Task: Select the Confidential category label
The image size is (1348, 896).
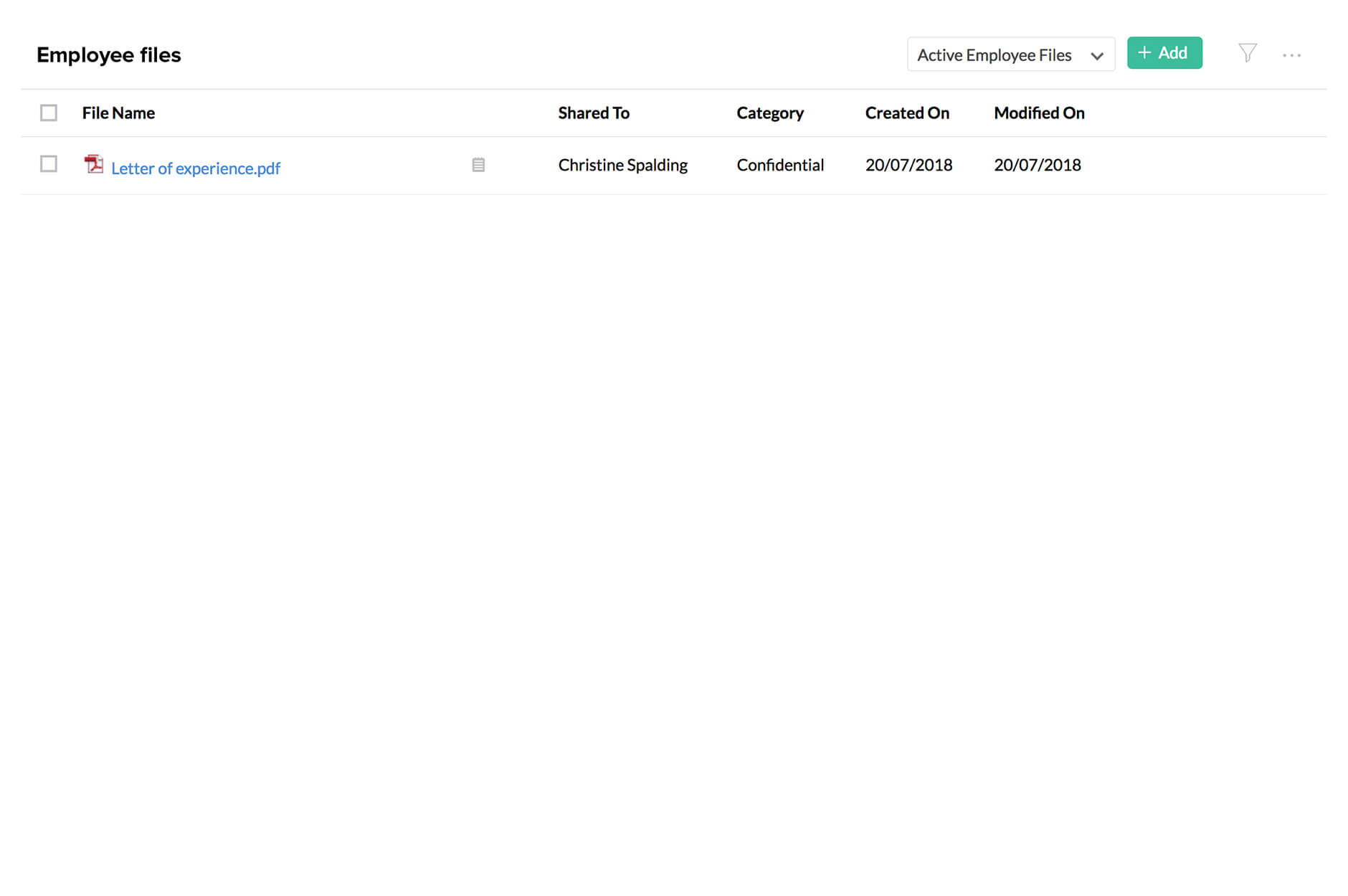Action: (779, 165)
